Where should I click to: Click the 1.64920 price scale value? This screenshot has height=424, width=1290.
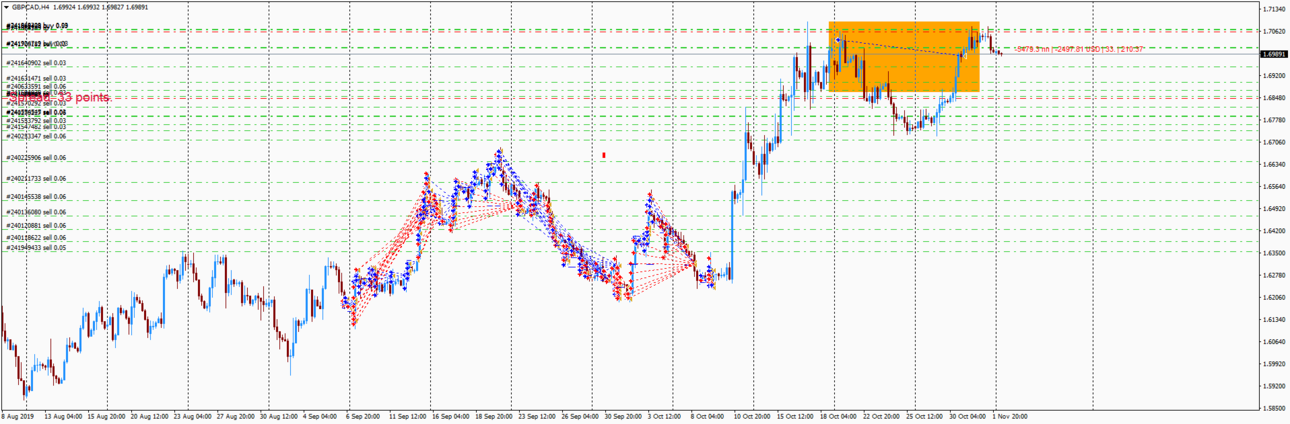pyautogui.click(x=1273, y=209)
